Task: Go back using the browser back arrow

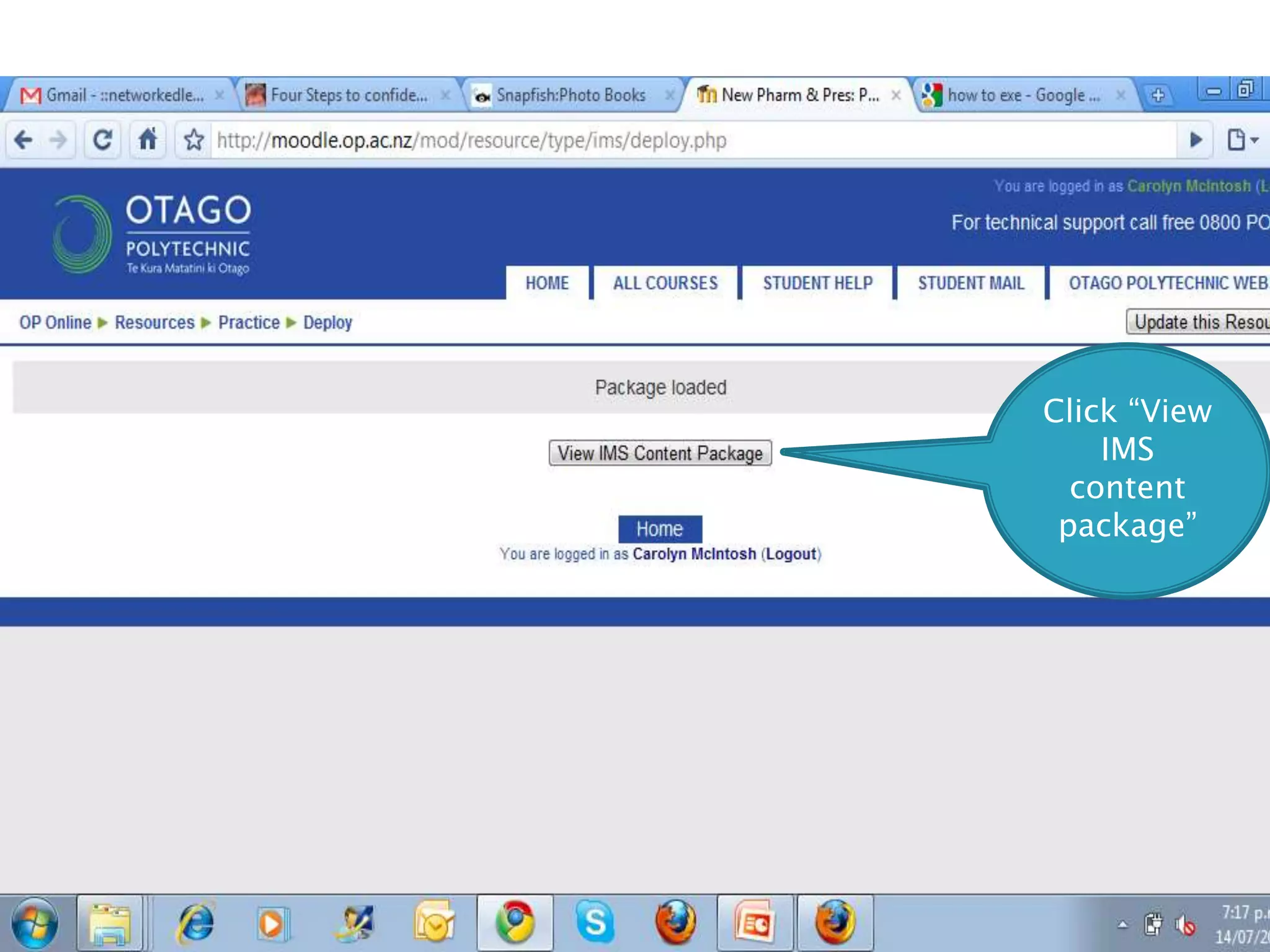Action: [x=24, y=139]
